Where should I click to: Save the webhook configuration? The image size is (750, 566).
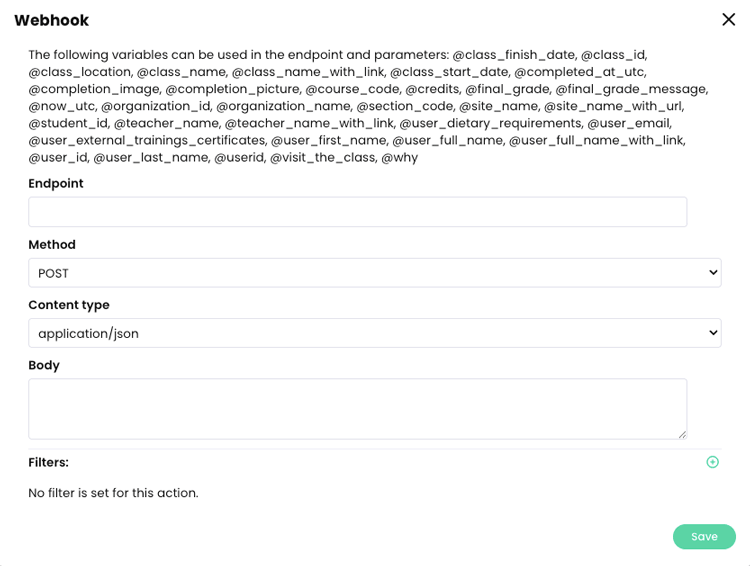point(704,536)
